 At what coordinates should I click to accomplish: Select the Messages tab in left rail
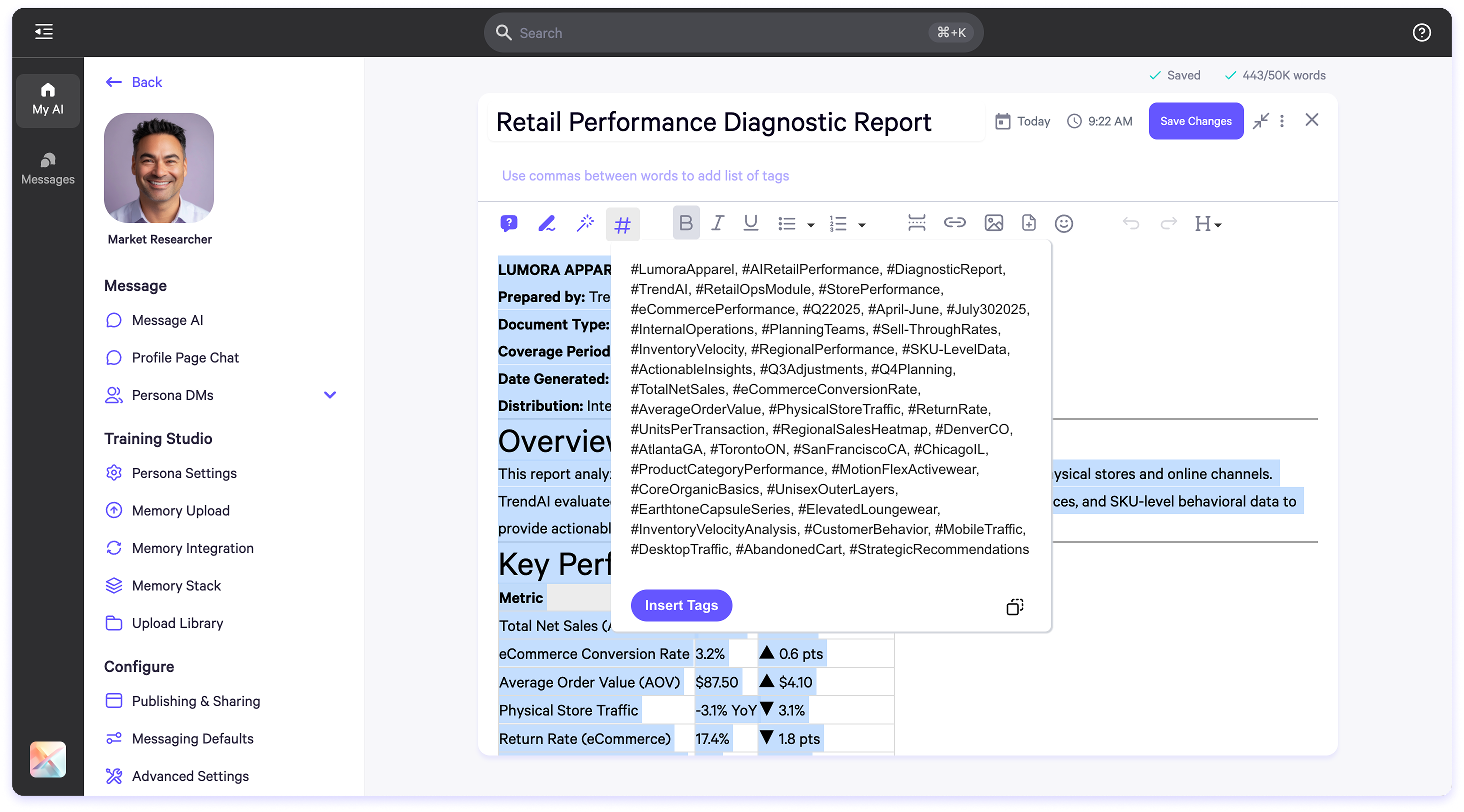(48, 169)
